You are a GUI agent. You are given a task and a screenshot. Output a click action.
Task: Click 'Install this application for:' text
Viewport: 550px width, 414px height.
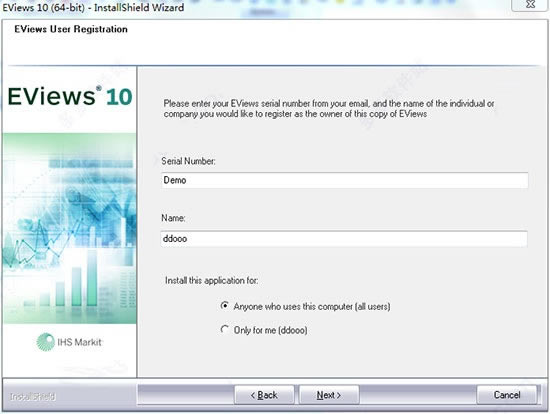point(212,280)
